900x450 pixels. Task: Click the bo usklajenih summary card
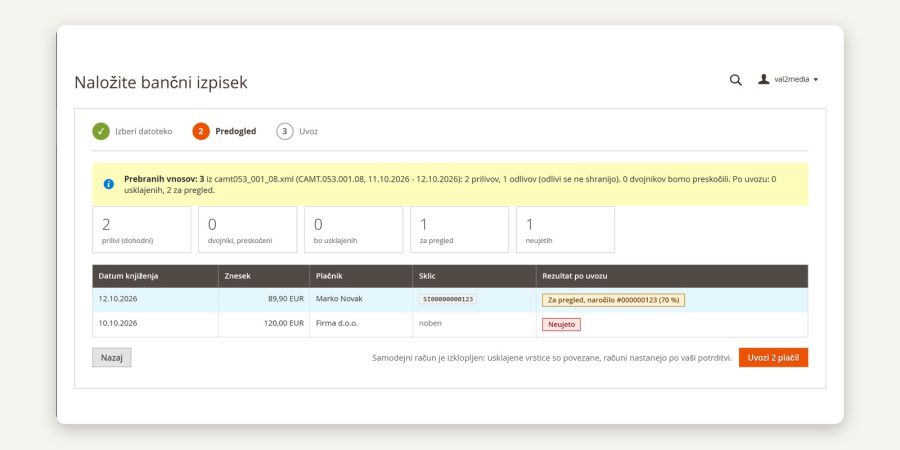pyautogui.click(x=354, y=230)
